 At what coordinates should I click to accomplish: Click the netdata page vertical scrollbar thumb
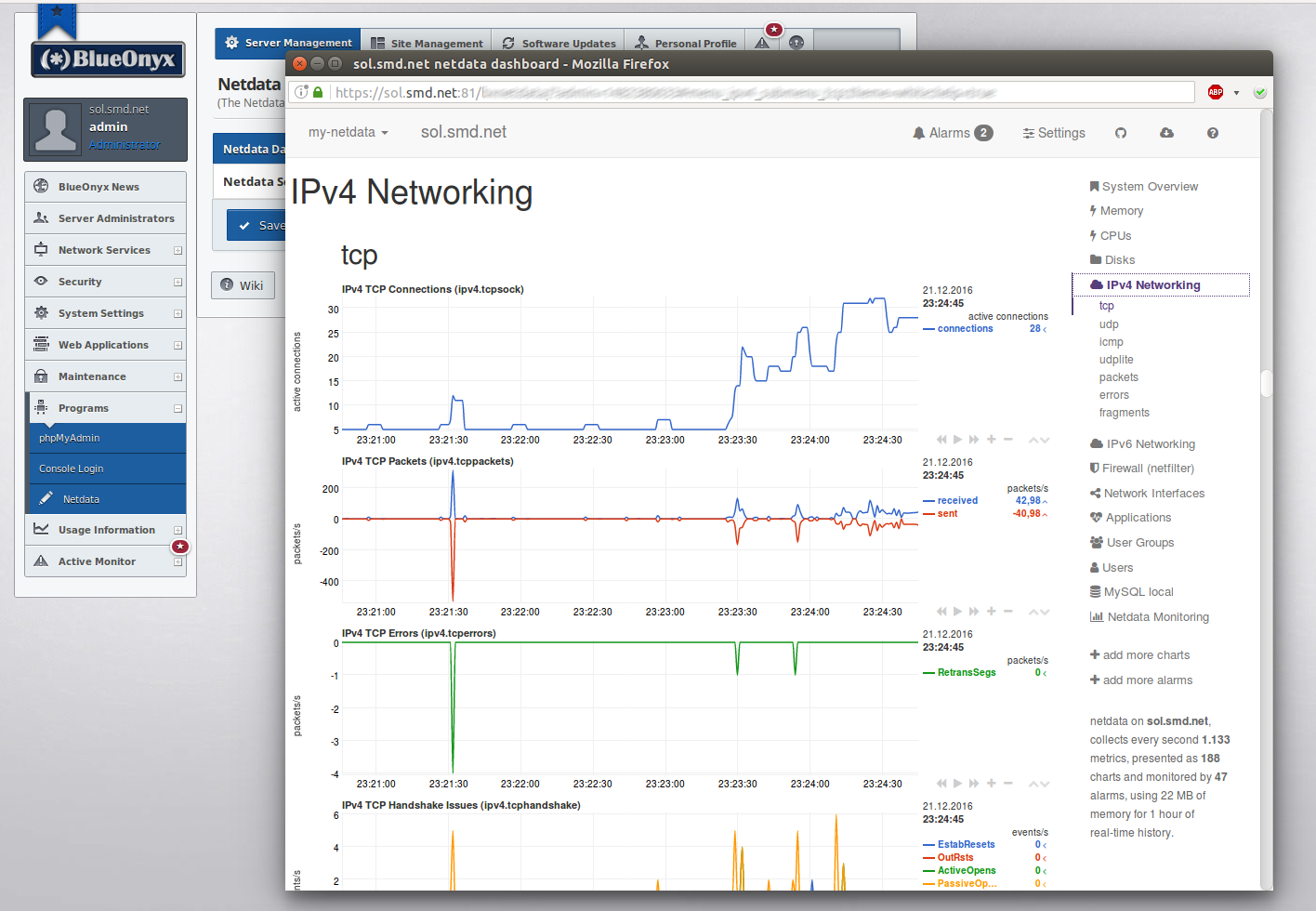click(x=1266, y=384)
